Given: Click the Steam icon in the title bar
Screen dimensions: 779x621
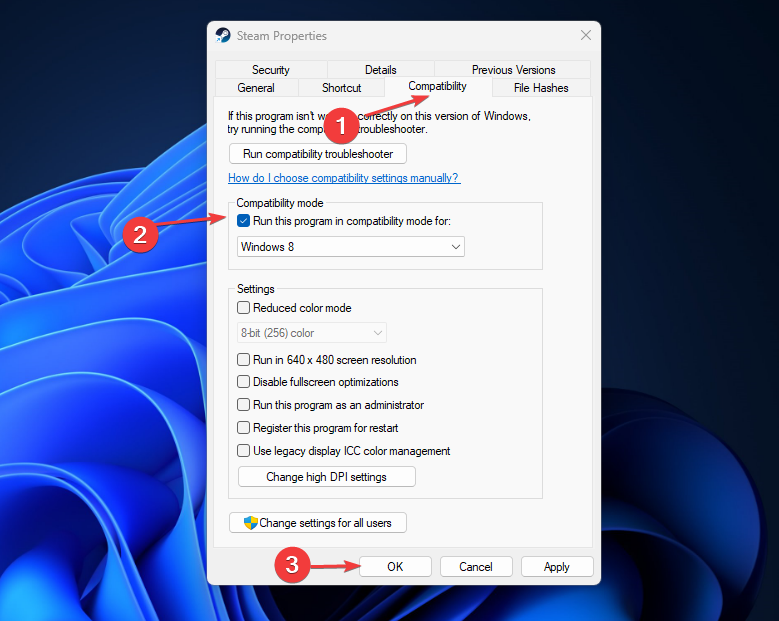Looking at the screenshot, I should tap(223, 35).
